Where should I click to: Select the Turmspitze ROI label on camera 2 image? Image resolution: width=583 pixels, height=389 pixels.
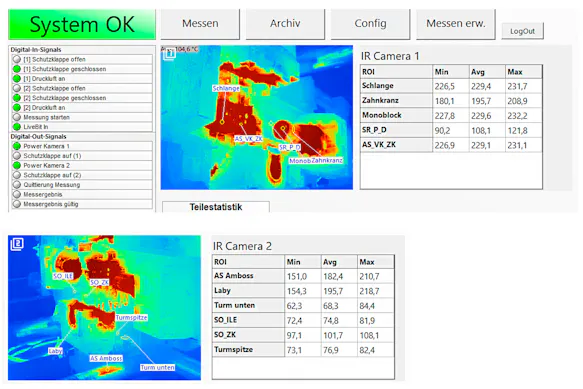tap(132, 318)
